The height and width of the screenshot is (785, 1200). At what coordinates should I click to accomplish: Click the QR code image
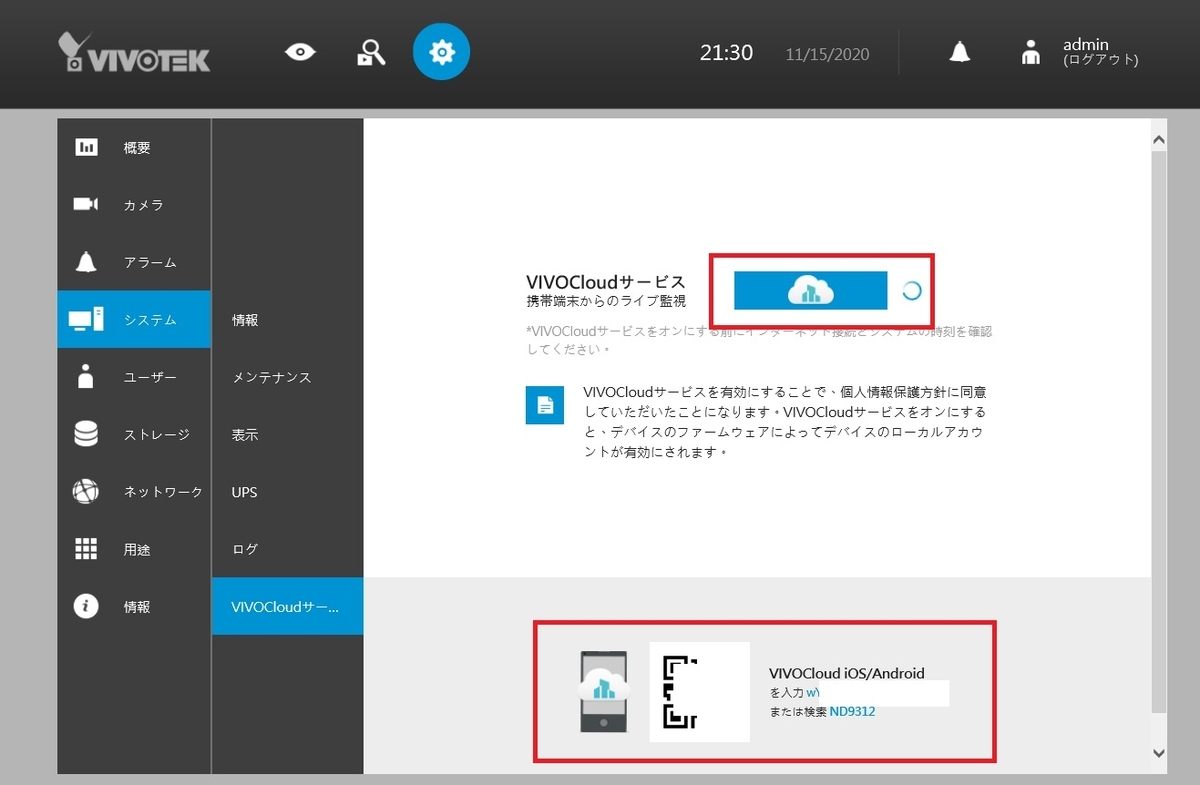700,692
